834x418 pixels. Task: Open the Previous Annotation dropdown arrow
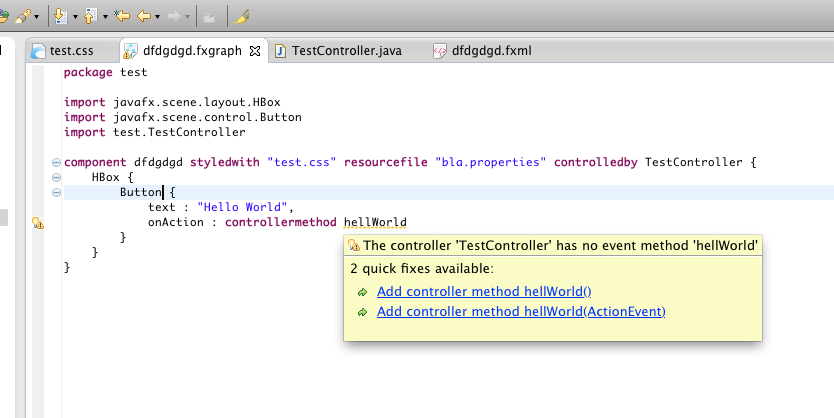tap(104, 17)
